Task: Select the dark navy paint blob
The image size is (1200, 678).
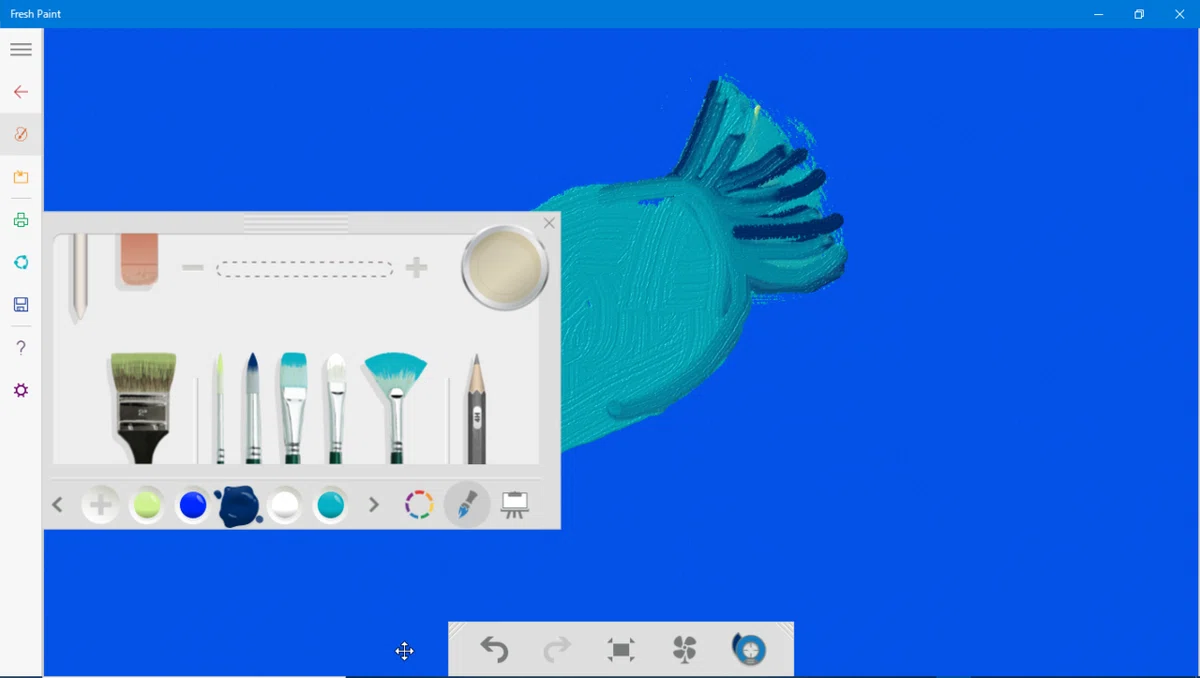Action: pyautogui.click(x=238, y=506)
